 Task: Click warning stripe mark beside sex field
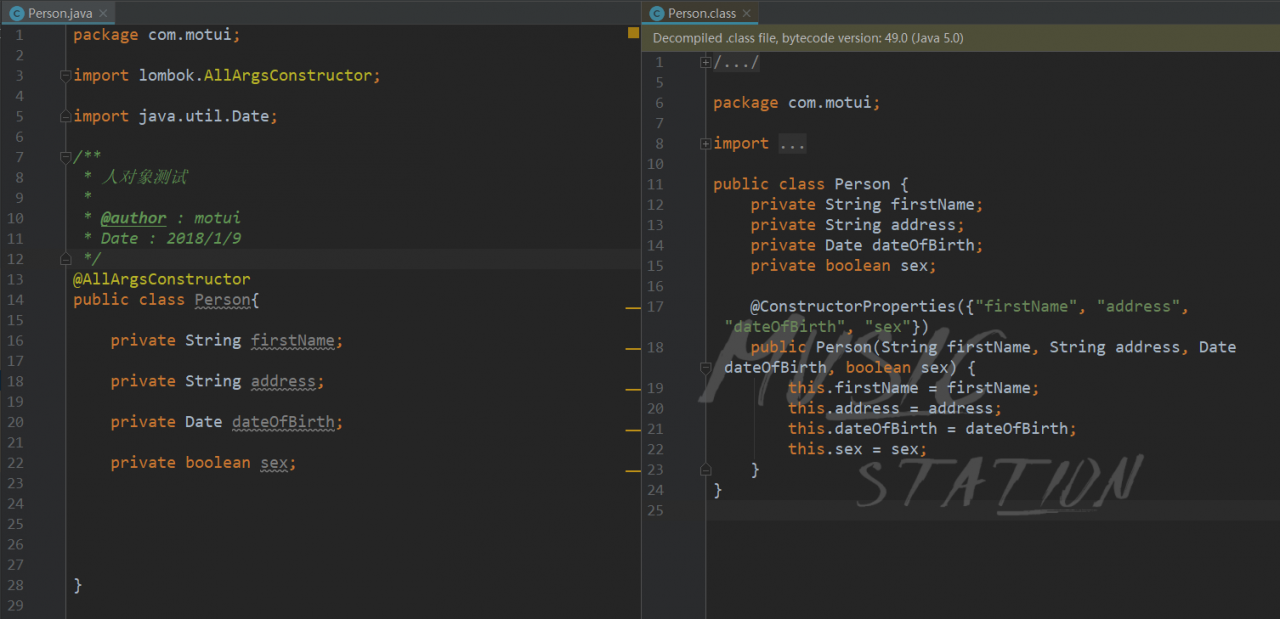[633, 470]
